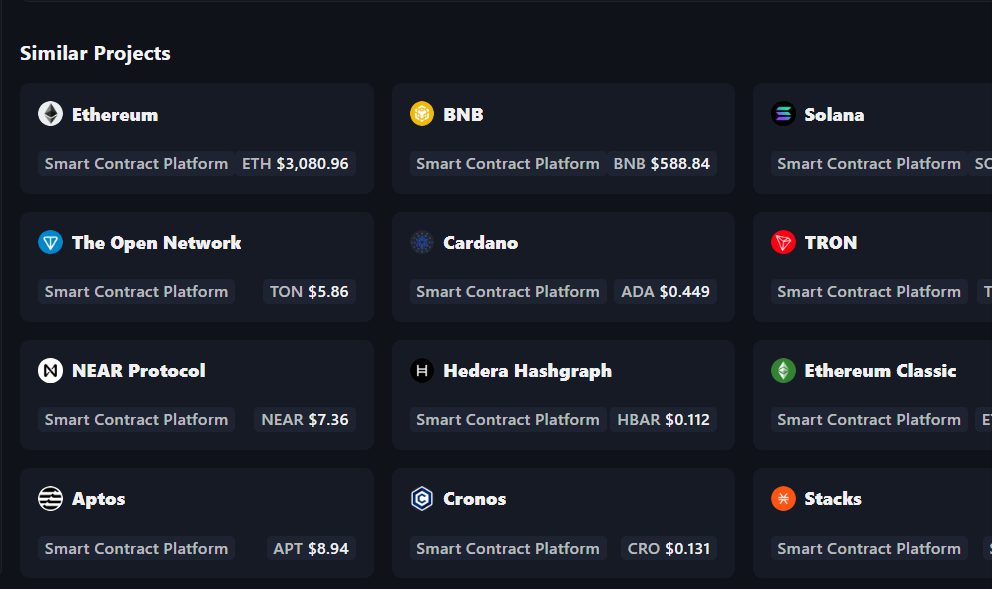Click the Solana logo icon
The height and width of the screenshot is (589, 992).
point(783,114)
